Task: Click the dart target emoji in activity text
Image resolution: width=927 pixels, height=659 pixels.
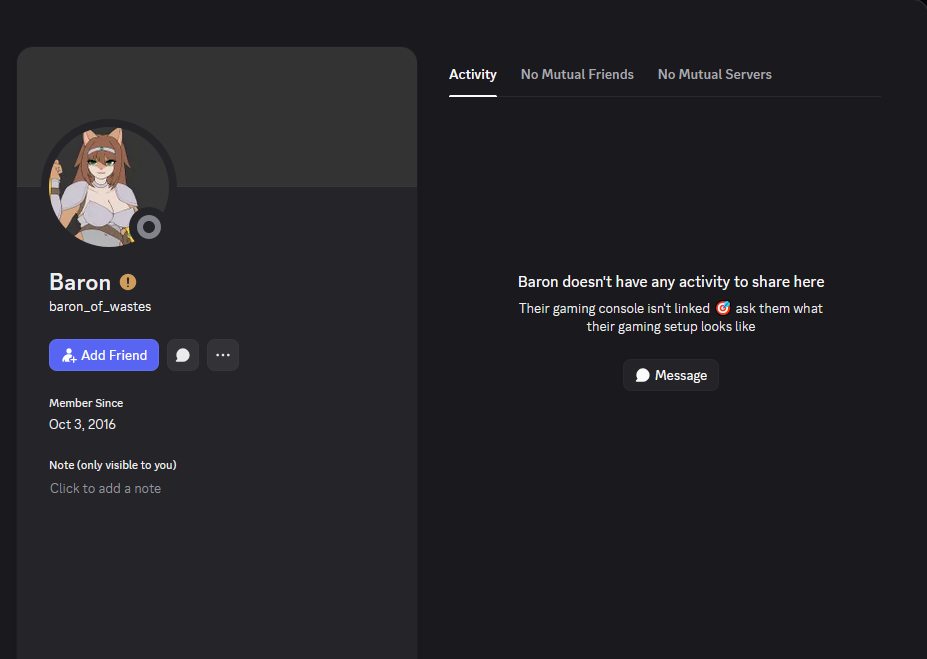Action: click(x=723, y=308)
